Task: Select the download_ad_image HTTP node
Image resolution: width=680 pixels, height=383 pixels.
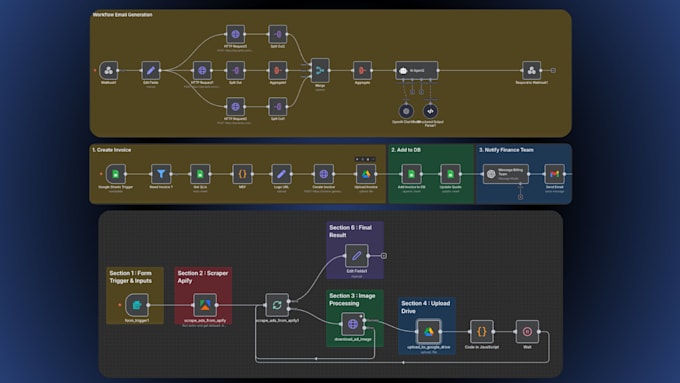Action: click(x=353, y=324)
